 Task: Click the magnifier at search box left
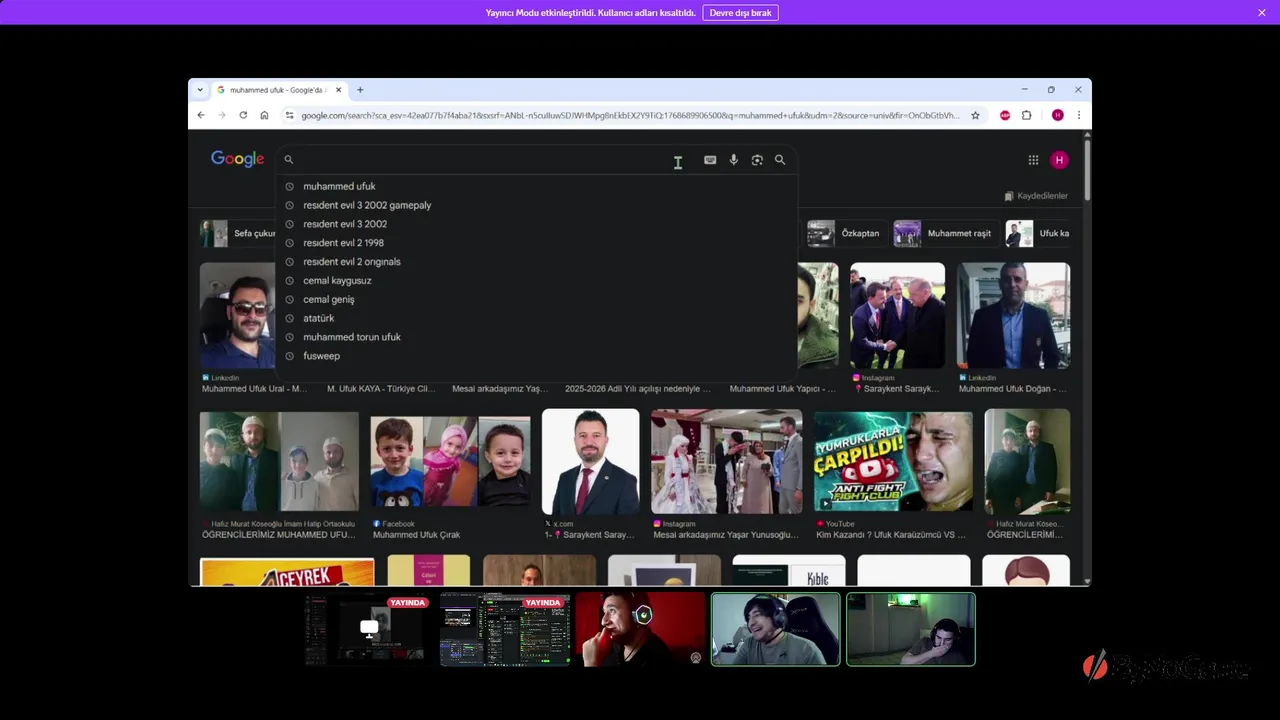coord(289,160)
